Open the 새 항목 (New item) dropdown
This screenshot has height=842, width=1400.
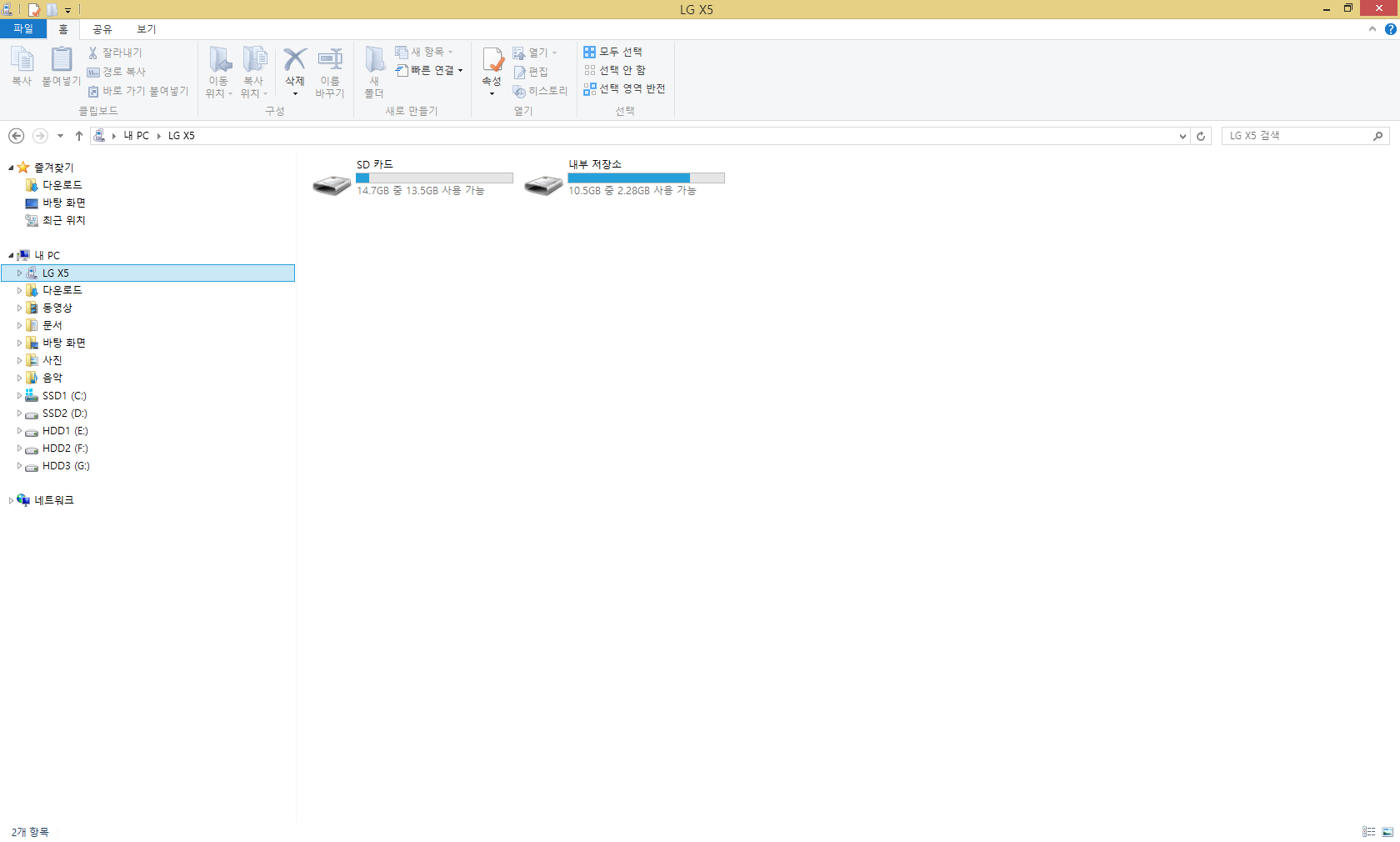(x=423, y=52)
